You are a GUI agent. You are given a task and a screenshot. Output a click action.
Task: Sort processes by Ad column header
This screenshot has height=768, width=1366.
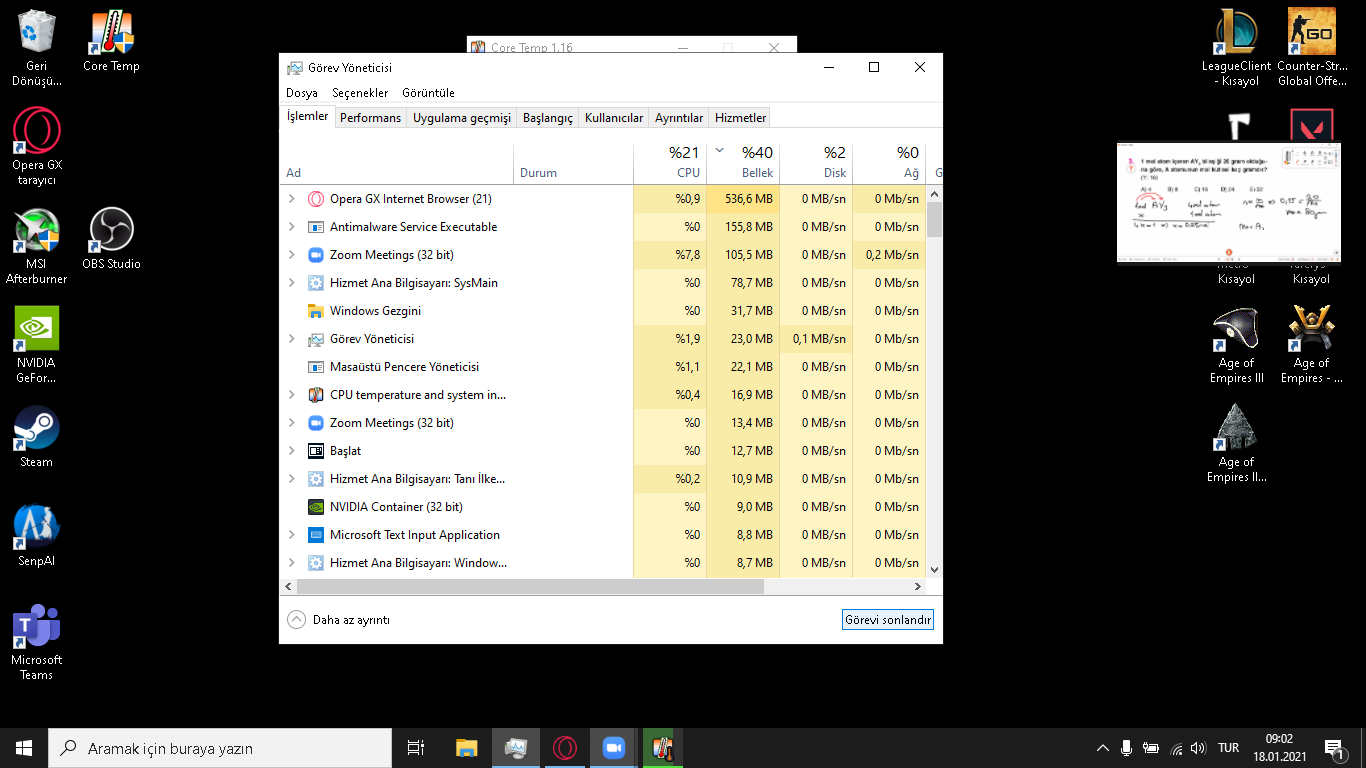[398, 163]
